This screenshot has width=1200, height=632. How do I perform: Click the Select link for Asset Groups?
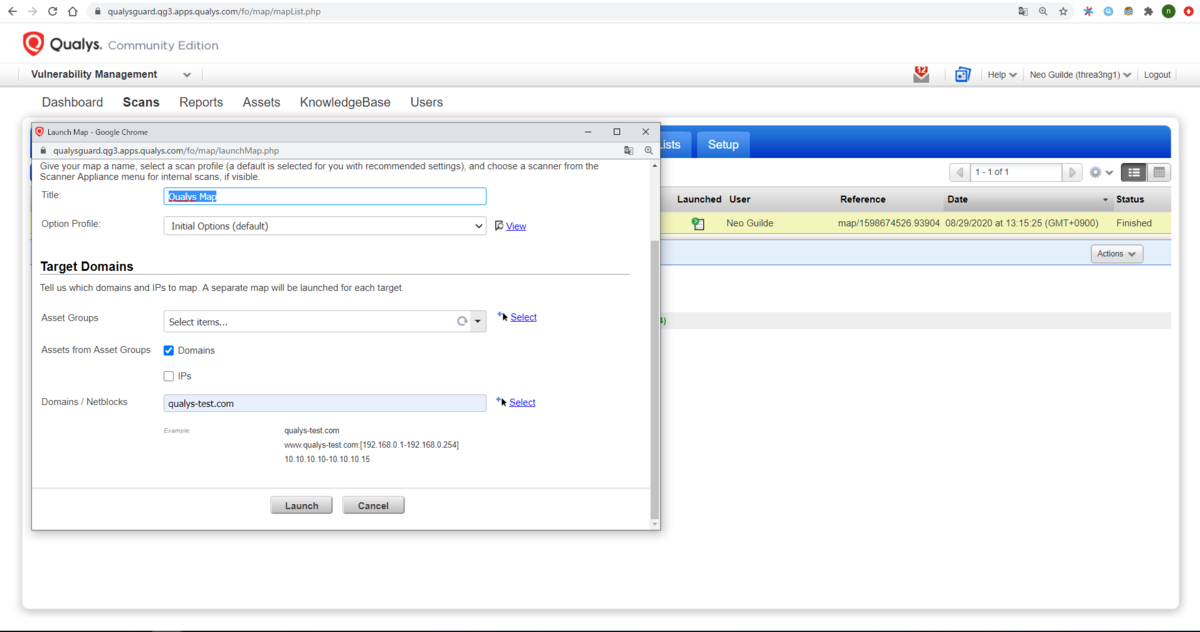(523, 317)
